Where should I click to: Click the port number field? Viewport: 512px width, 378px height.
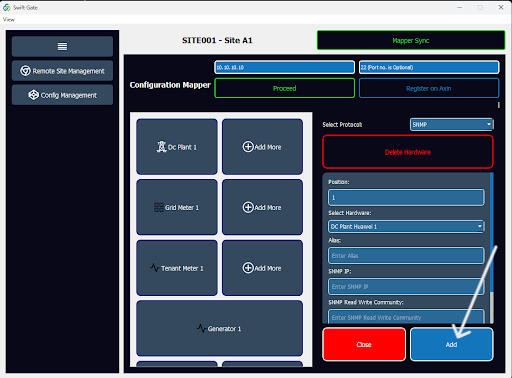429,67
